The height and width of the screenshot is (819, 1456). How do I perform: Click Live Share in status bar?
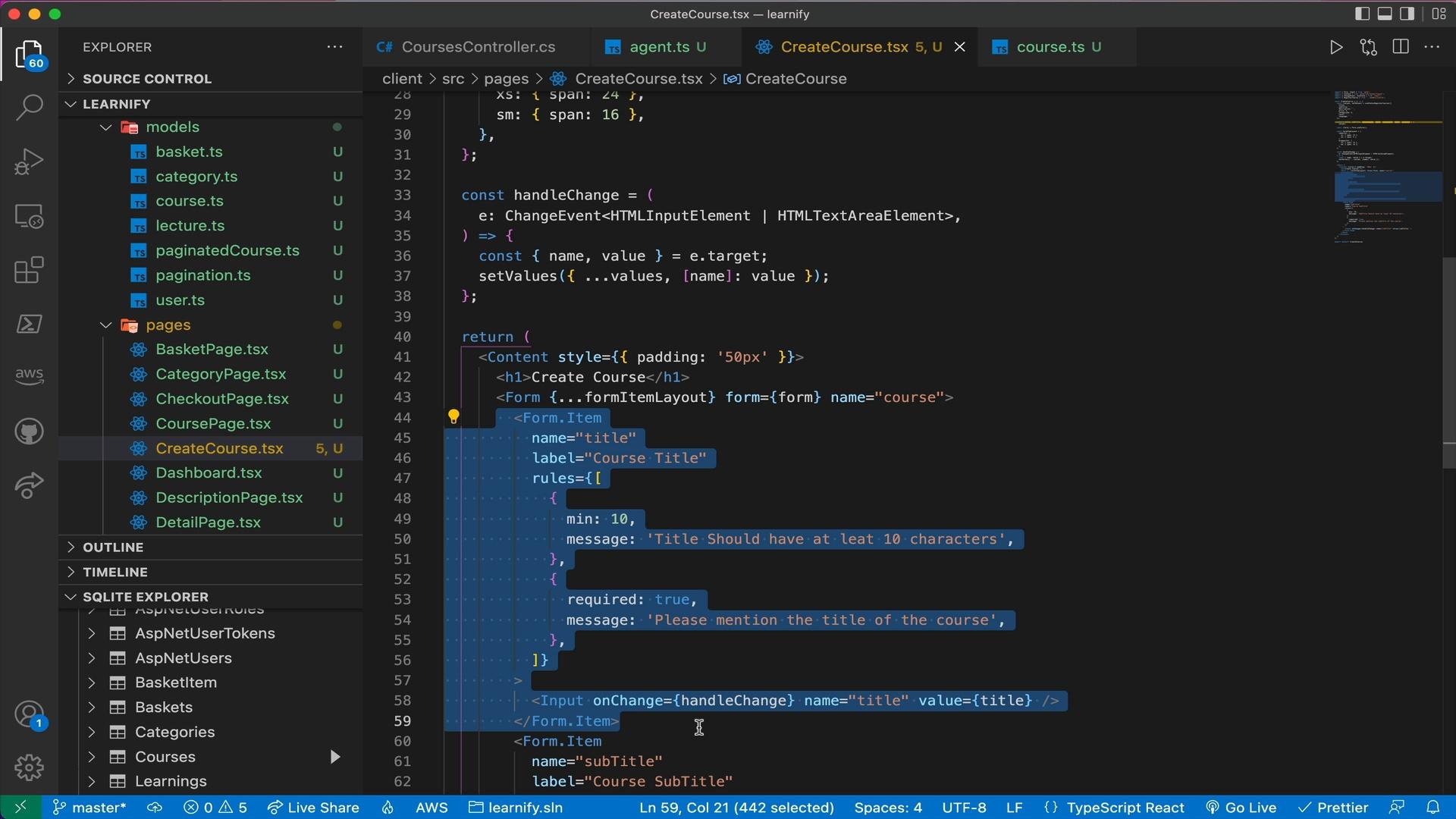click(313, 808)
